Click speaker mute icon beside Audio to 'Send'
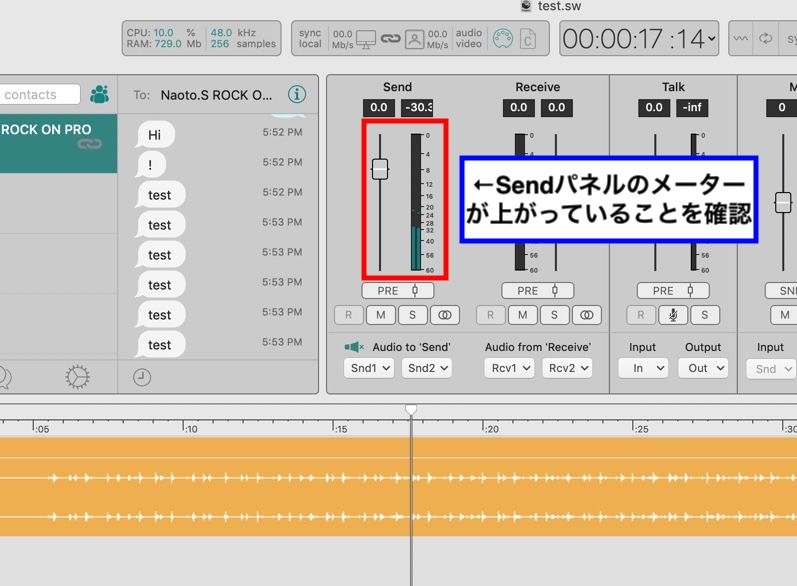The height and width of the screenshot is (586, 797). point(354,347)
